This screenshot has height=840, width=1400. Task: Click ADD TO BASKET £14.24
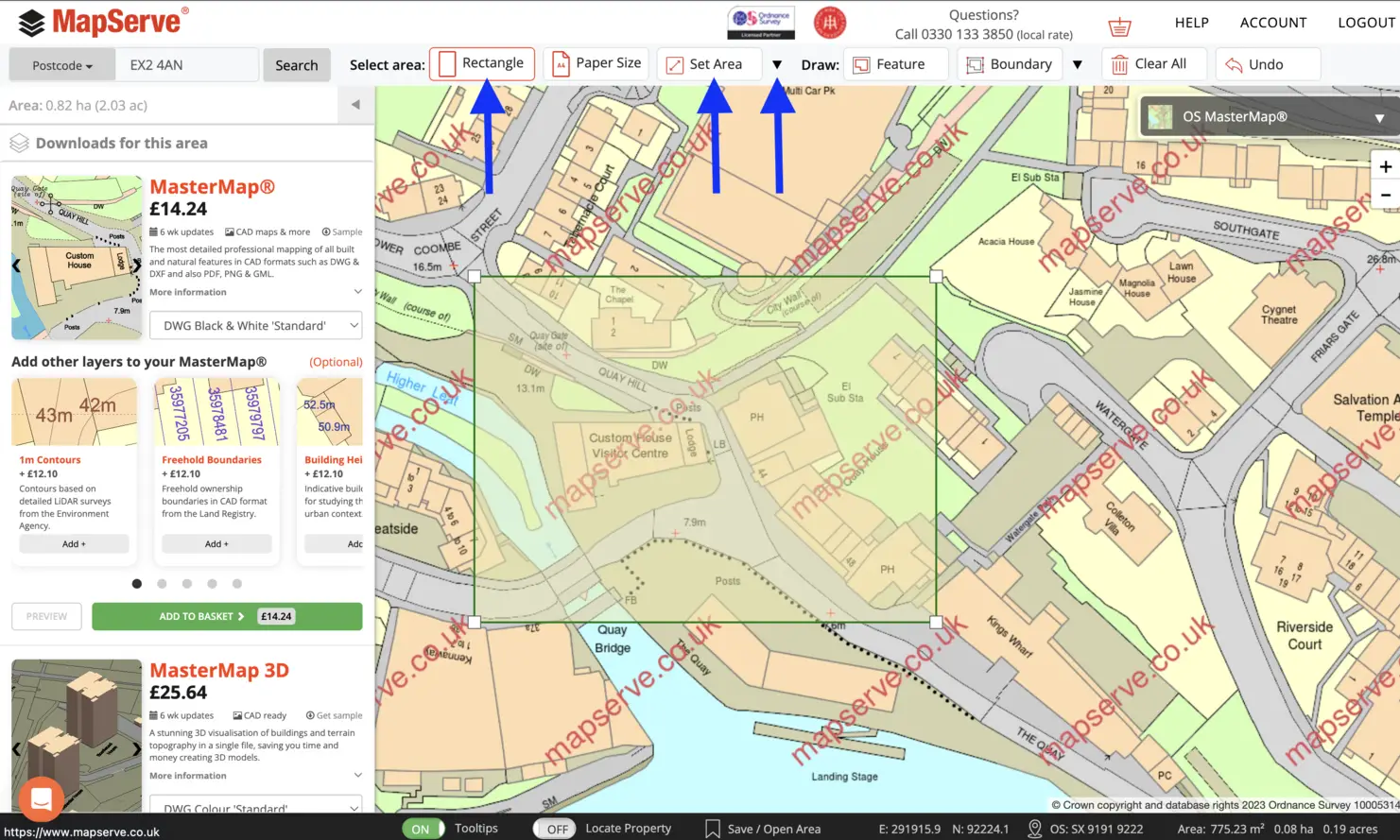[x=227, y=616]
